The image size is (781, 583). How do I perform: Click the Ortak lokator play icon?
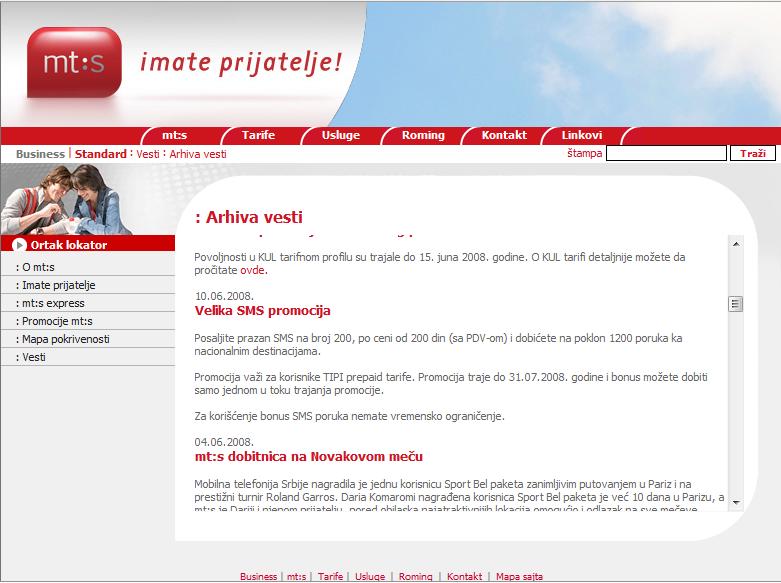(19, 245)
